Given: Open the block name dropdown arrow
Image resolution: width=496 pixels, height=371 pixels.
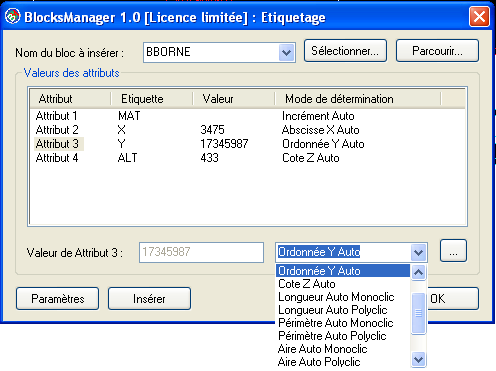Looking at the screenshot, I should click(x=286, y=53).
